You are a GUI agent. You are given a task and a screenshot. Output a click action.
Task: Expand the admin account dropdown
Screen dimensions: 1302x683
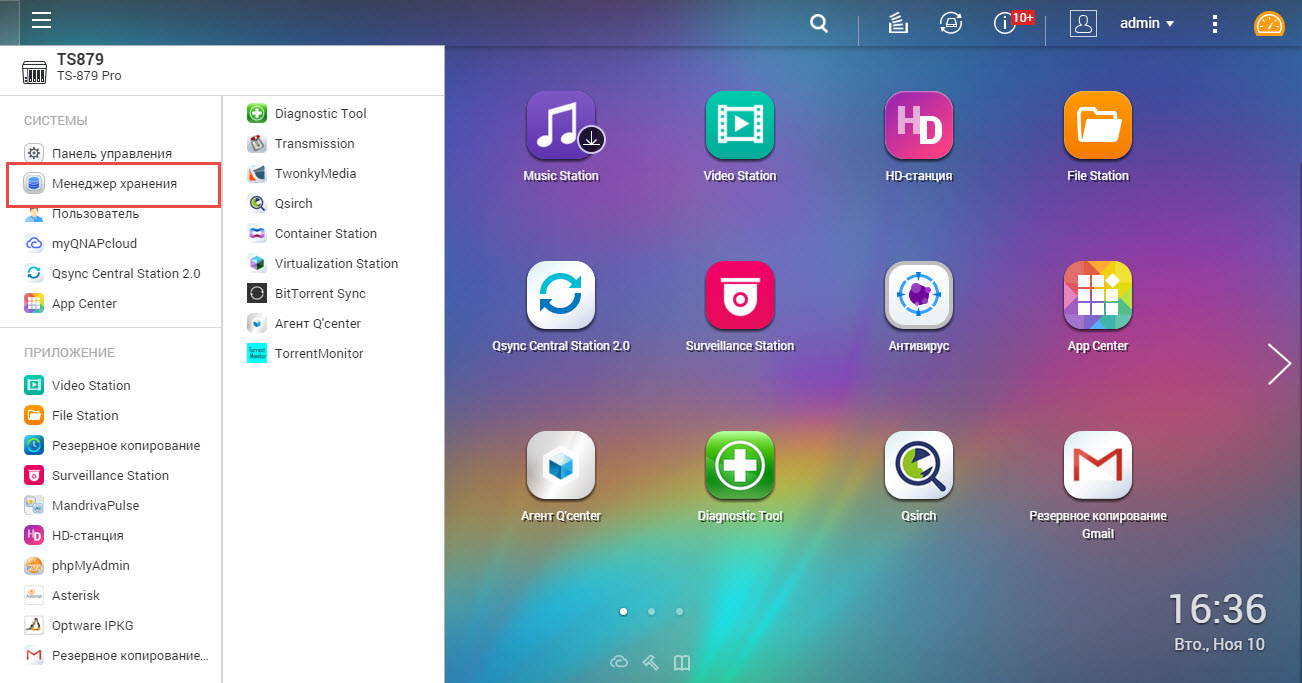1146,24
